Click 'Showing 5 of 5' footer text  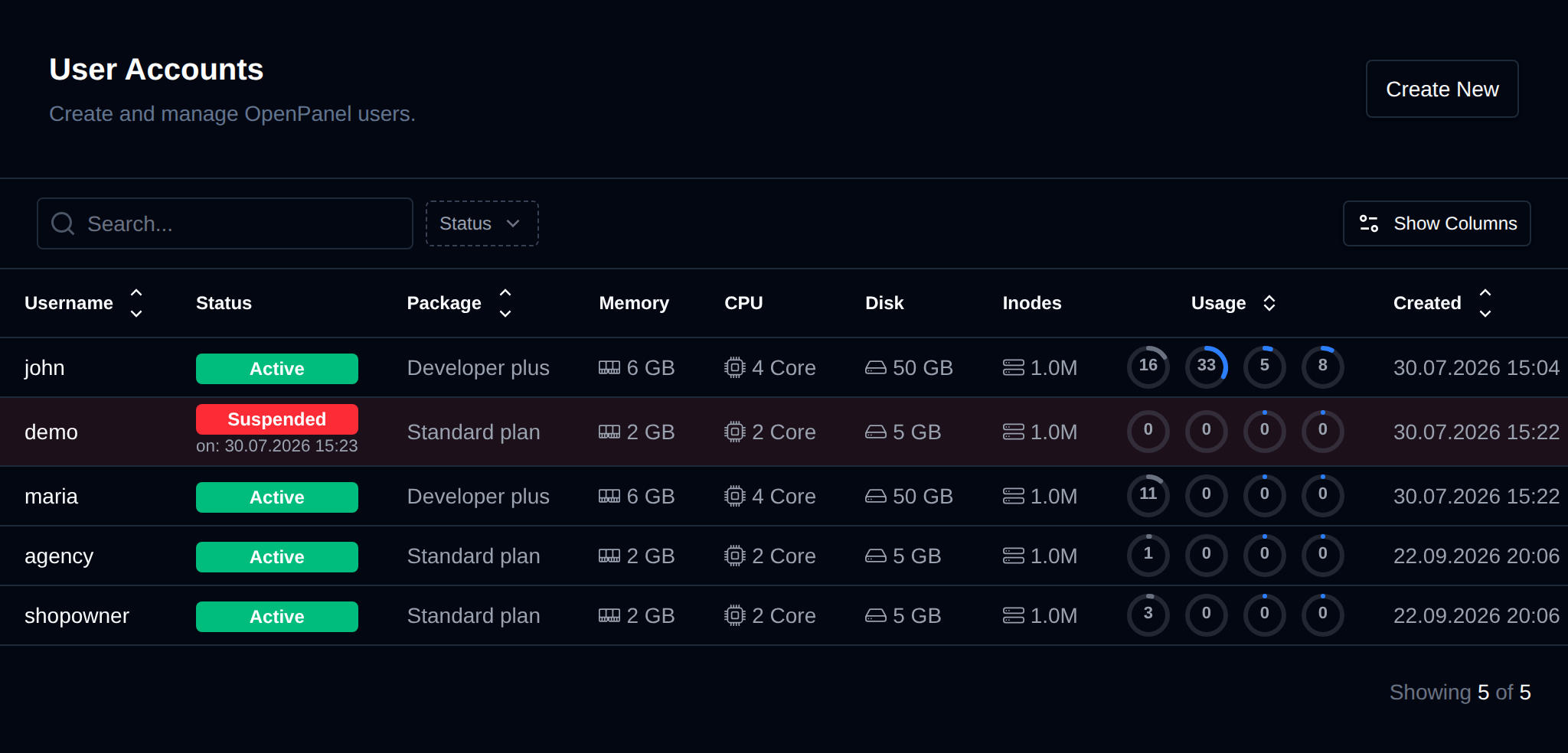tap(1460, 693)
